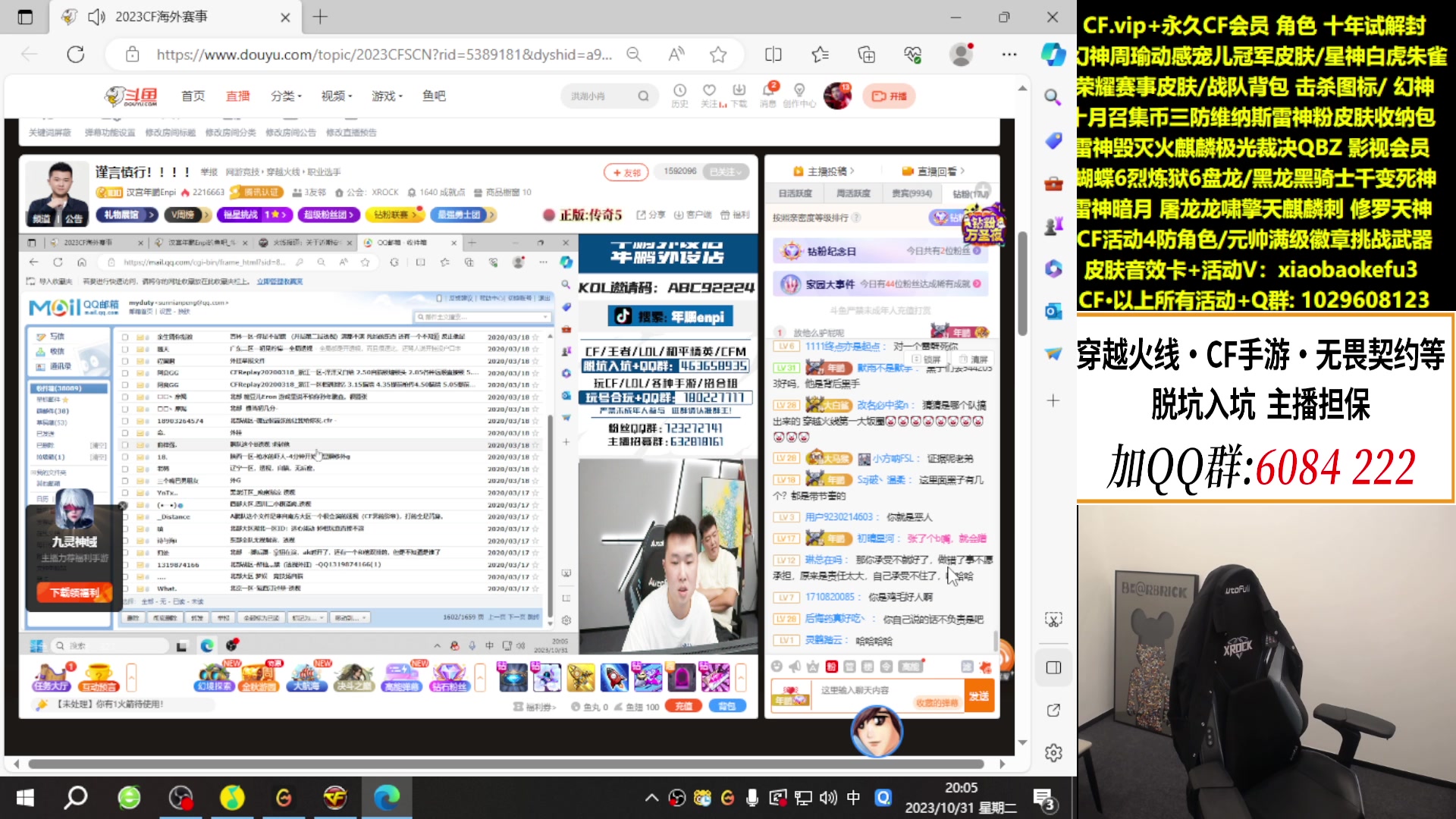The height and width of the screenshot is (819, 1456).
Task: Click 清屏 to clear chat
Action: point(974,359)
